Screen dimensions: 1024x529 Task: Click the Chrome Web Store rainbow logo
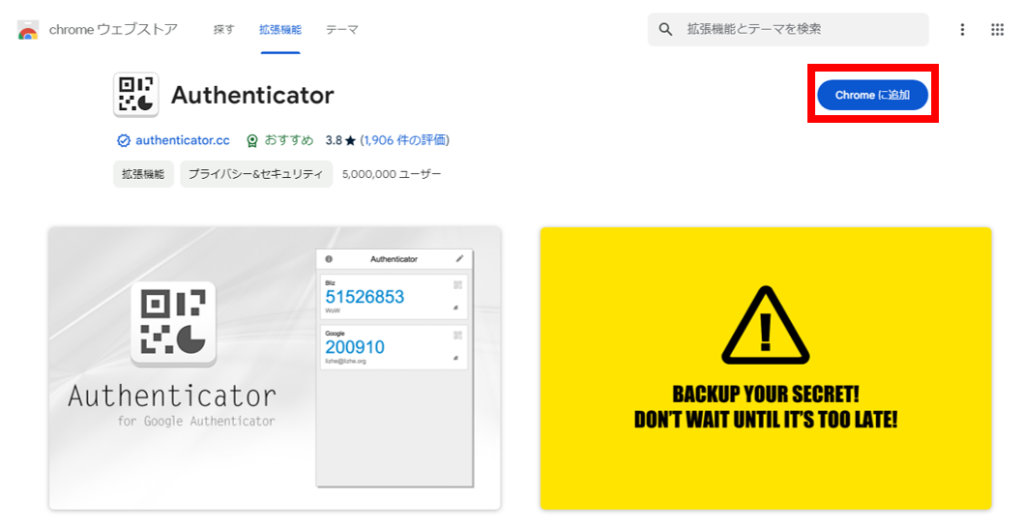click(27, 29)
